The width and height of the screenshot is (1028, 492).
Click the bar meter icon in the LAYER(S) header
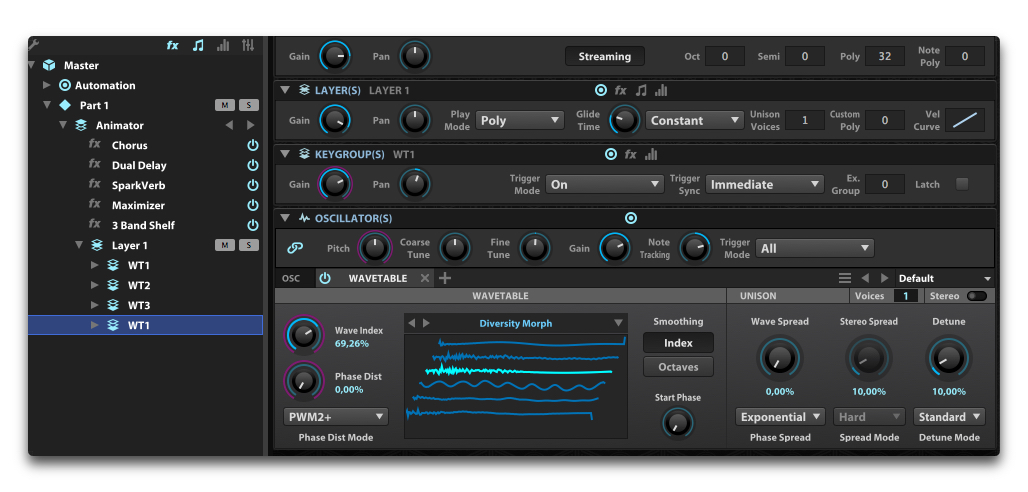(x=661, y=91)
